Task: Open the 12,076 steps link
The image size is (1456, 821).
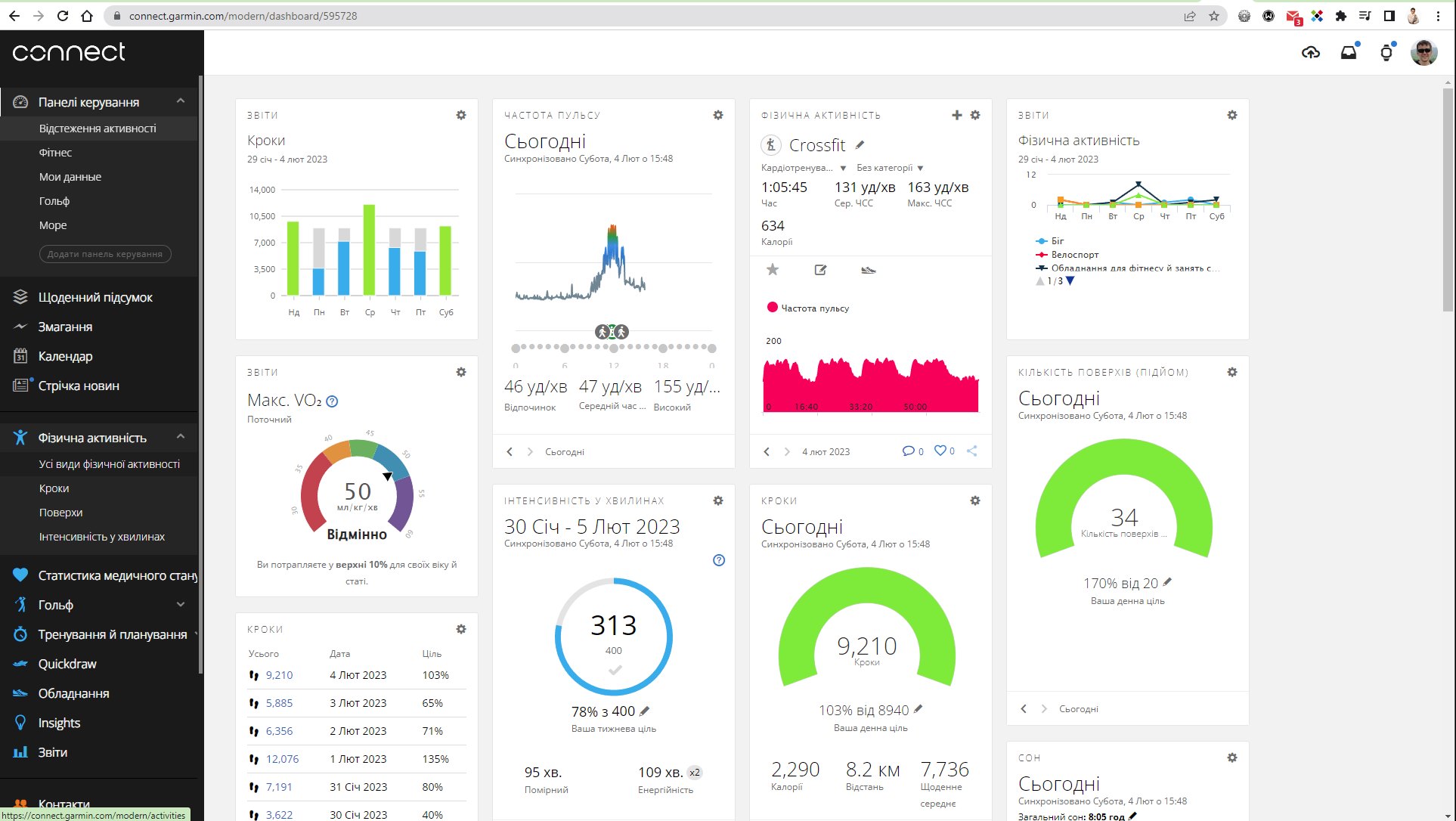Action: (x=282, y=759)
